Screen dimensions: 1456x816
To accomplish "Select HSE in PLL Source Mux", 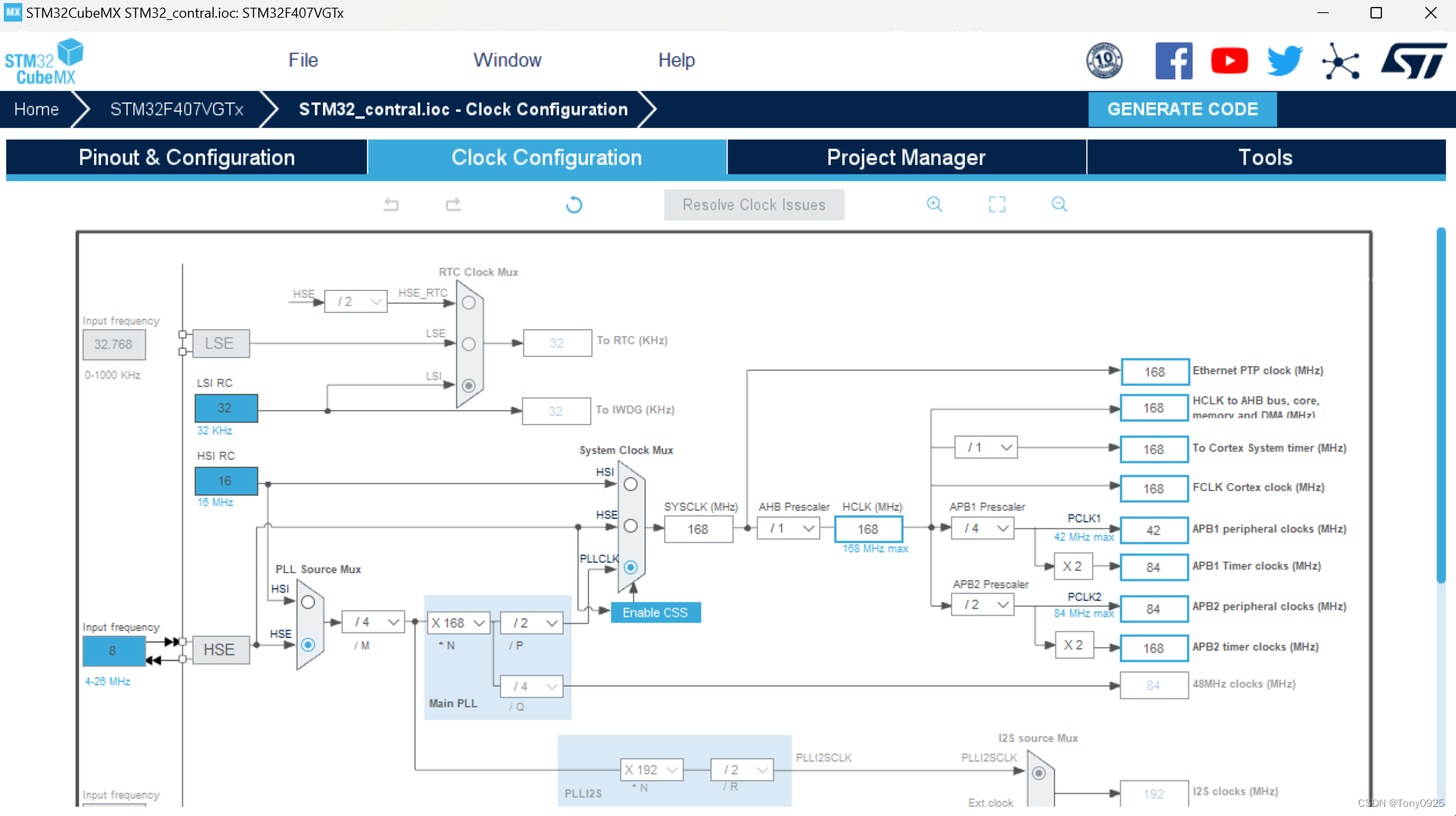I will point(308,645).
